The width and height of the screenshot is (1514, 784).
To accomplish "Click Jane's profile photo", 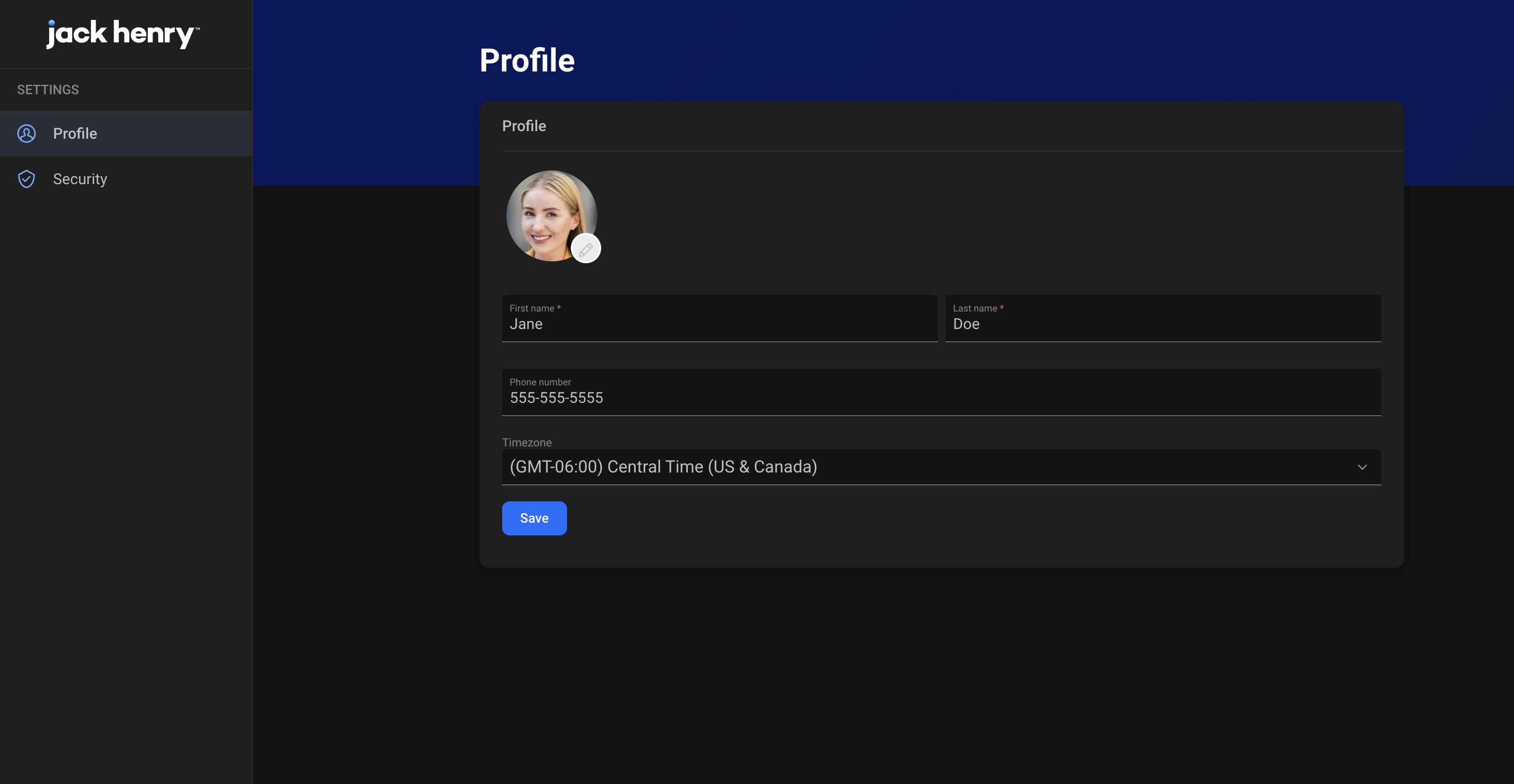I will pyautogui.click(x=552, y=215).
